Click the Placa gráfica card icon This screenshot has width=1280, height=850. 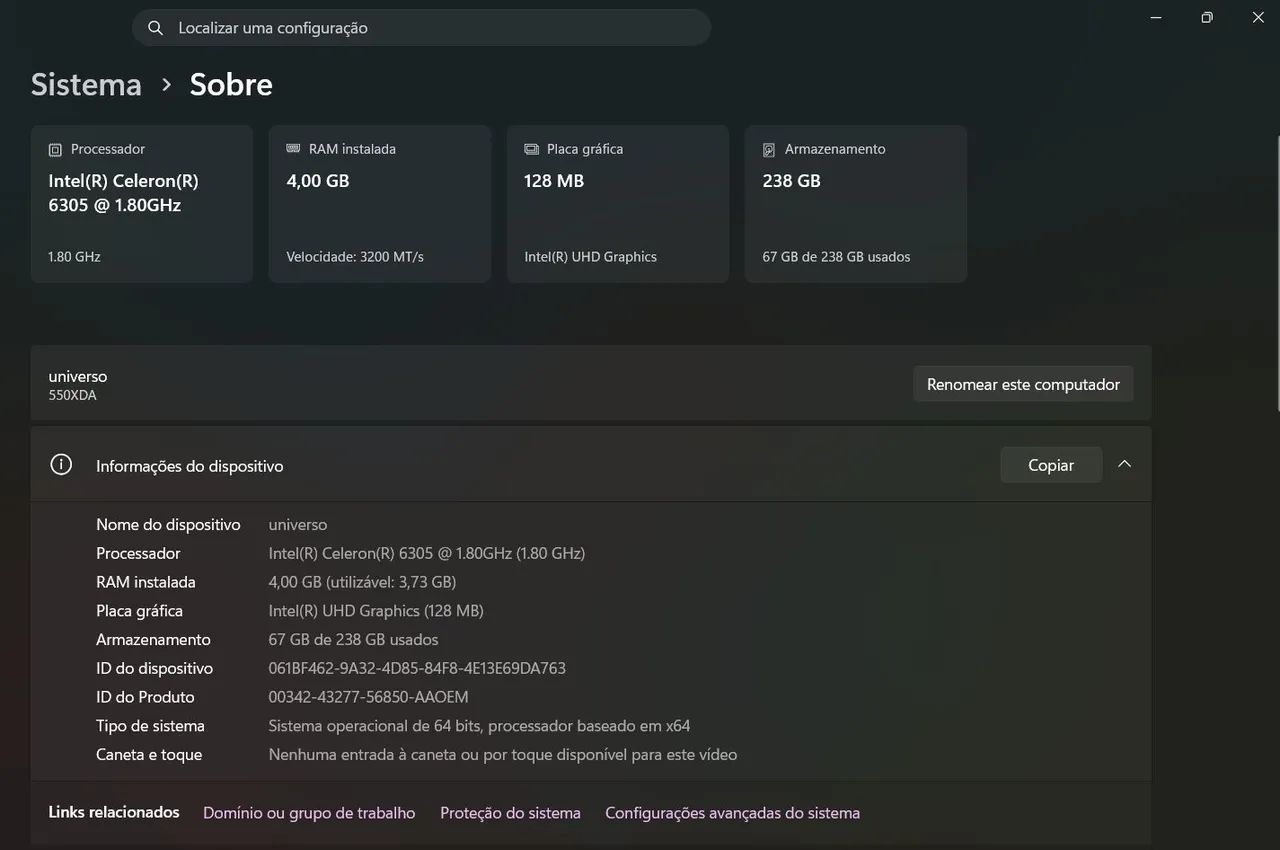point(531,149)
